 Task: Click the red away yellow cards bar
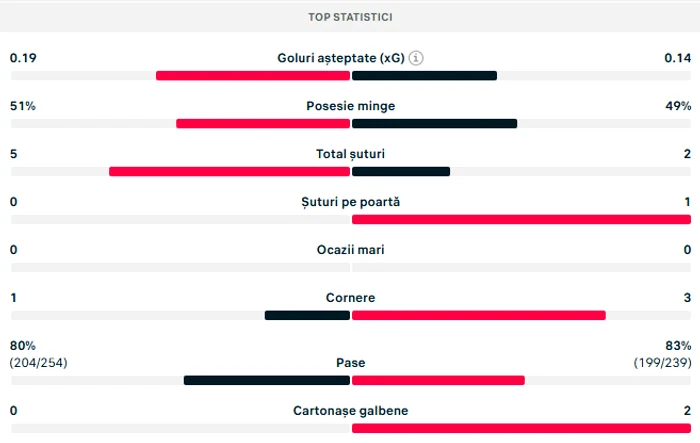(x=520, y=428)
